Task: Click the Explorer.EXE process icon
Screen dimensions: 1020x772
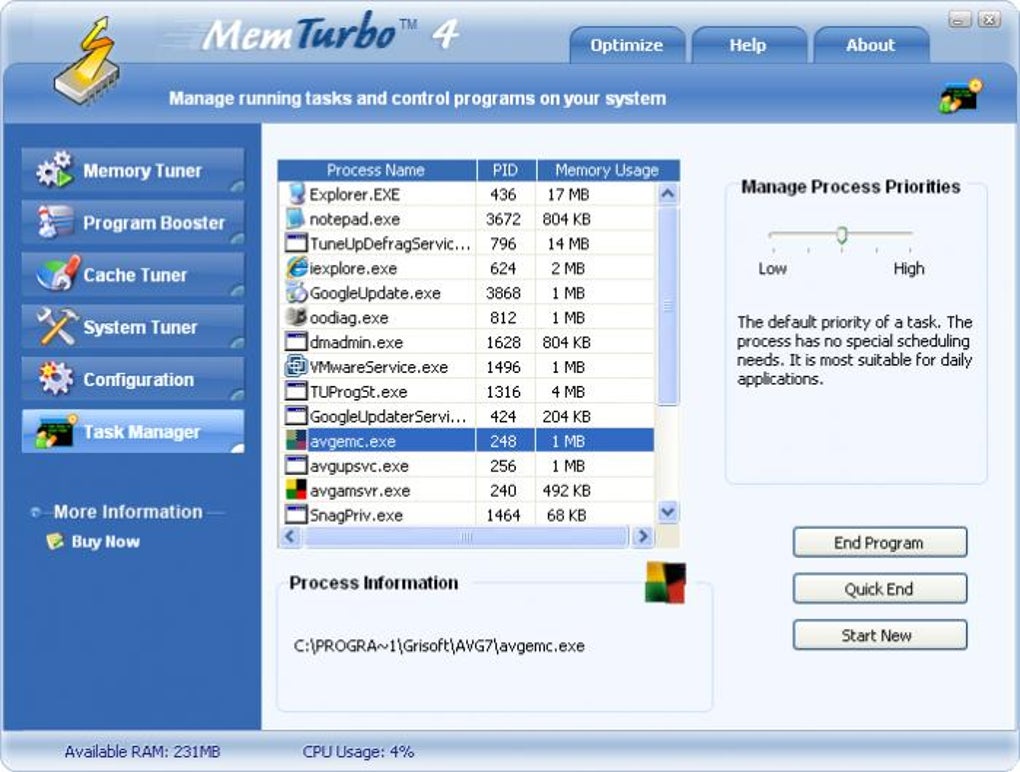Action: pos(297,194)
